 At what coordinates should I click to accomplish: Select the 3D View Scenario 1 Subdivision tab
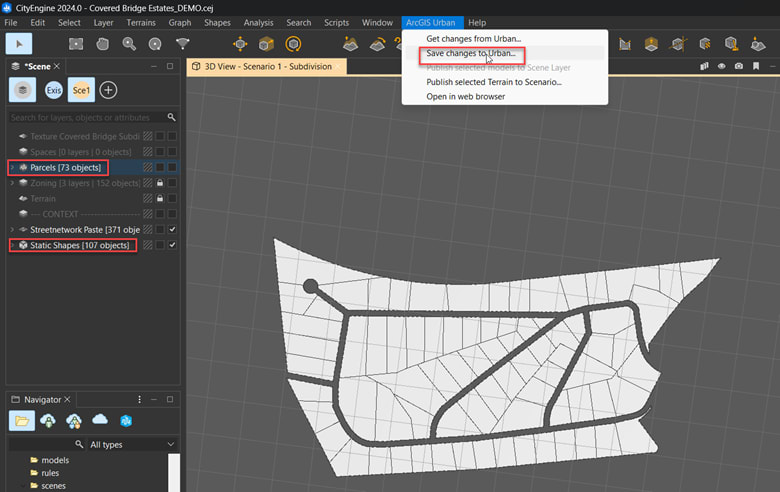(x=267, y=67)
